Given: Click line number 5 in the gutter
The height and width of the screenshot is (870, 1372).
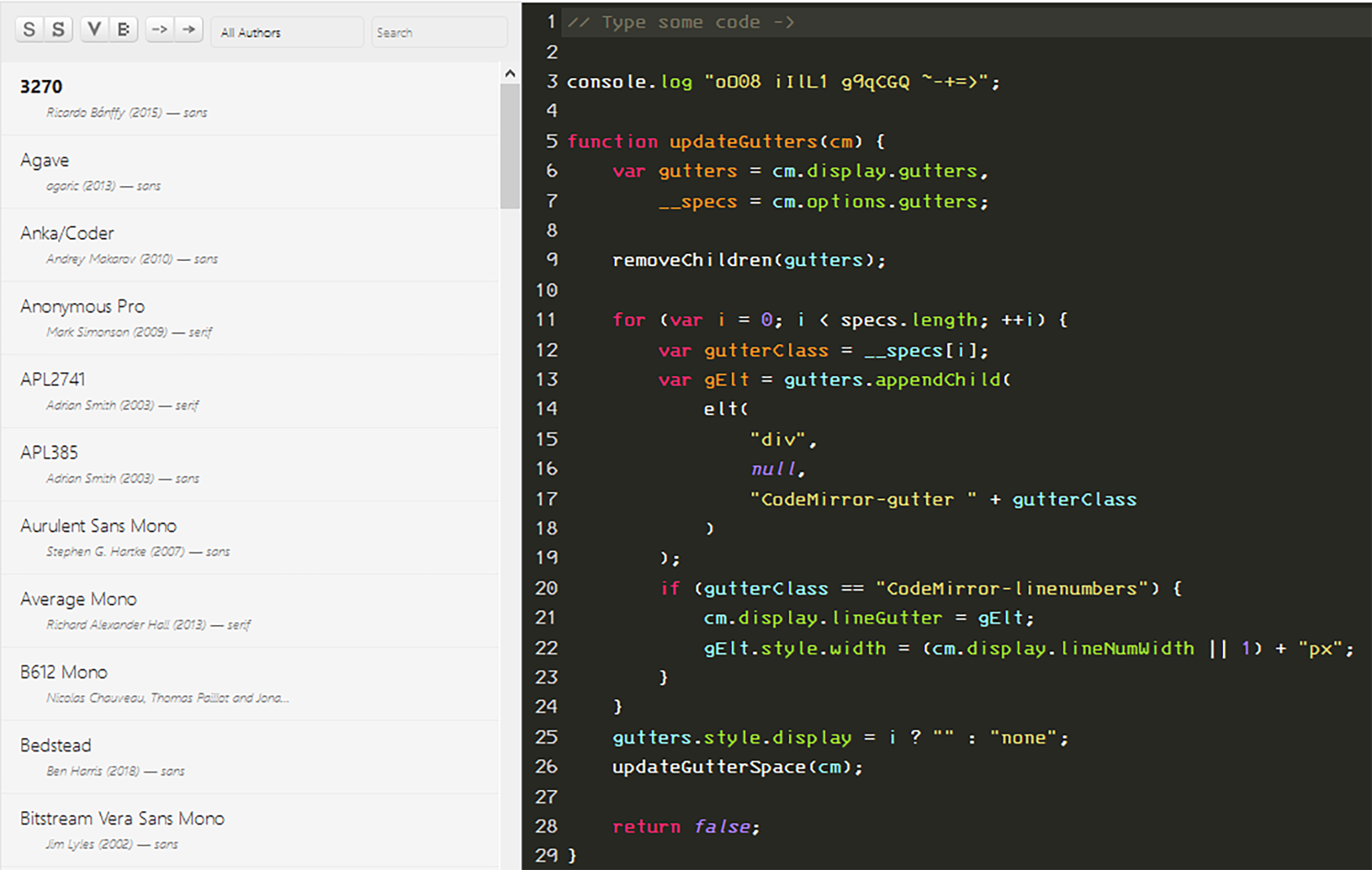Looking at the screenshot, I should pyautogui.click(x=552, y=141).
